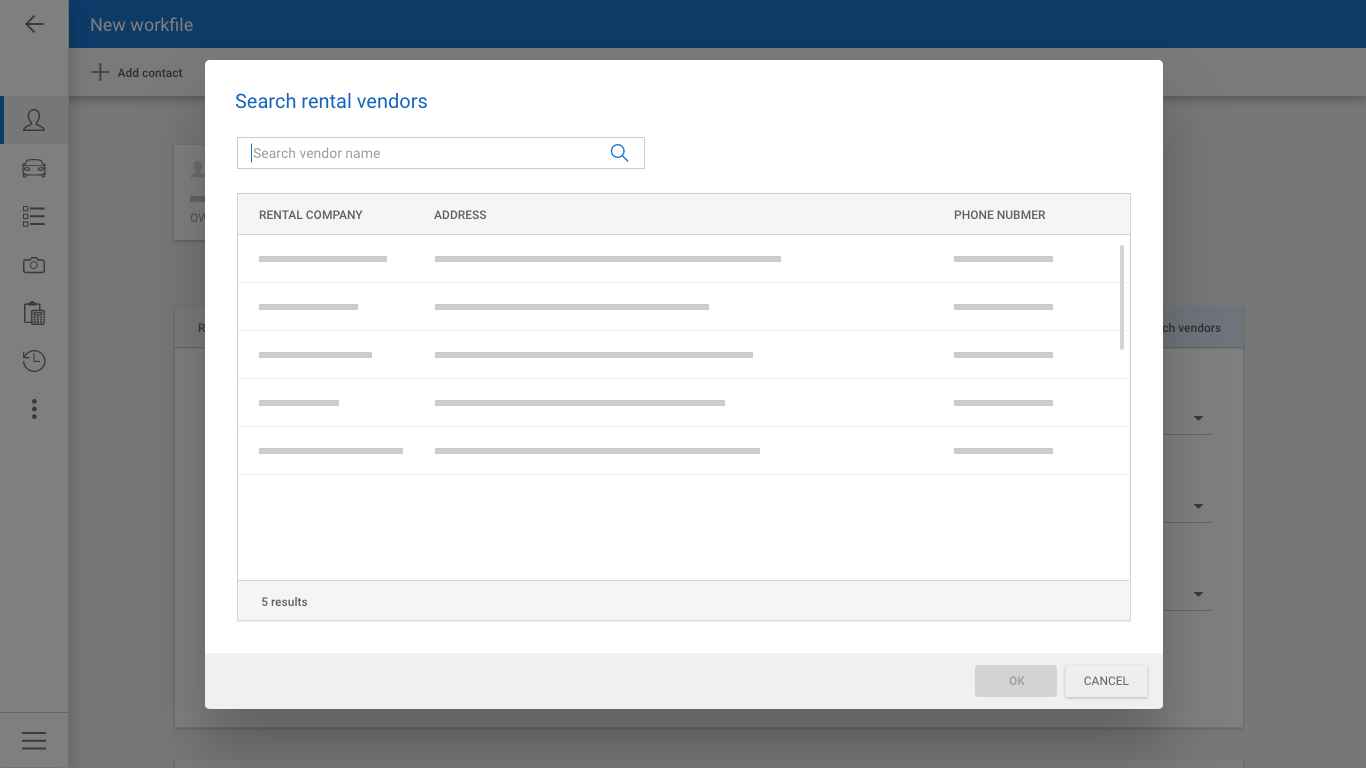
Task: Open the hamburger menu at bottom left
Action: coord(34,740)
